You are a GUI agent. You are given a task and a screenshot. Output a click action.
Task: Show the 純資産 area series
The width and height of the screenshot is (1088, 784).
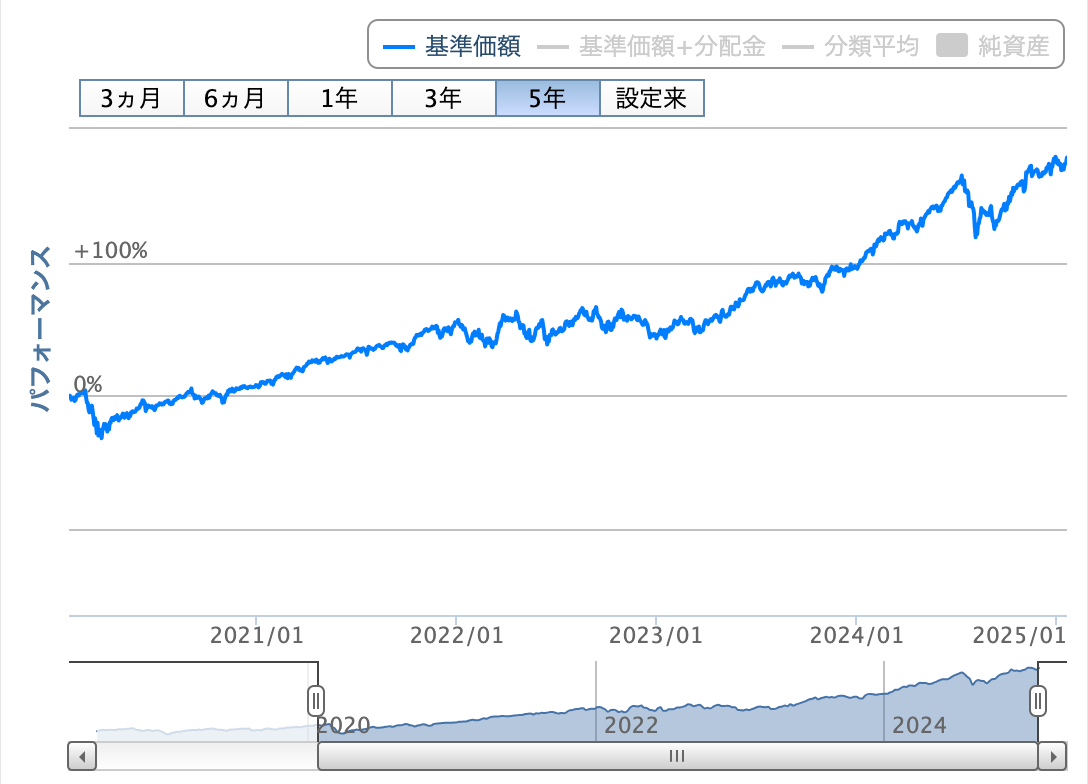pyautogui.click(x=993, y=47)
